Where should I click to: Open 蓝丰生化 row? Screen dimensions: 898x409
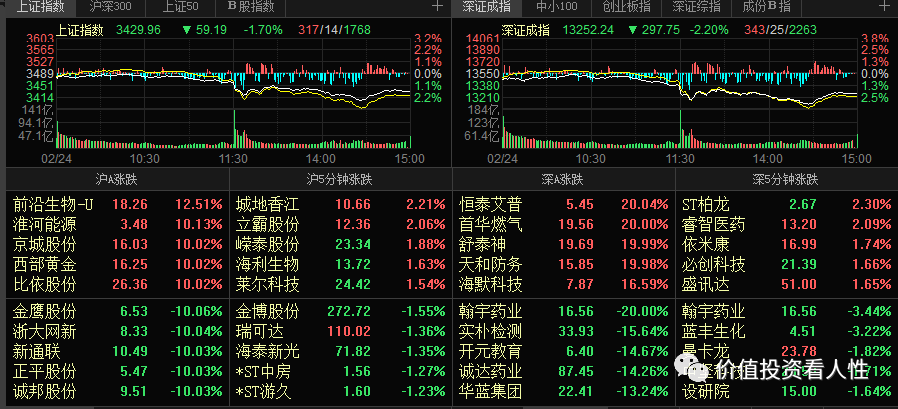786,332
